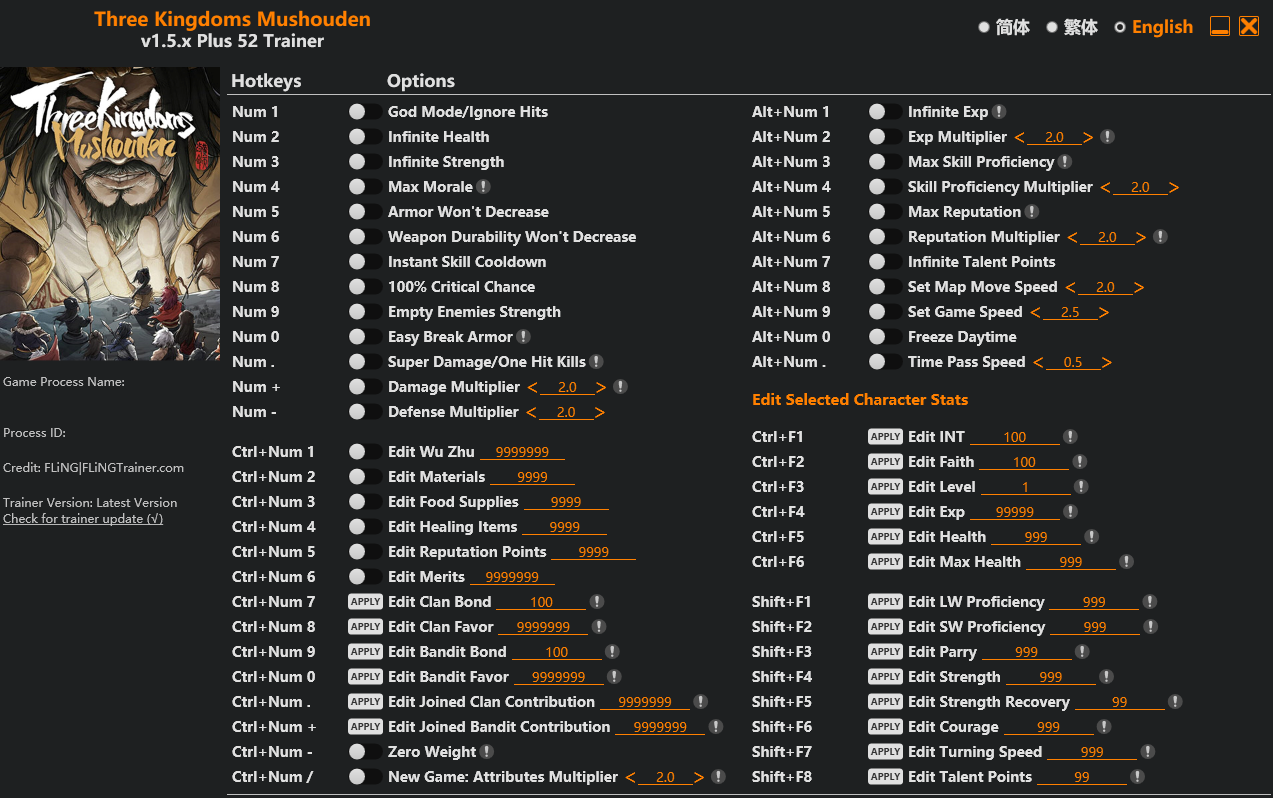The height and width of the screenshot is (798, 1273).
Task: Click APPLY for Edit Turning Speed
Action: pyautogui.click(x=885, y=752)
